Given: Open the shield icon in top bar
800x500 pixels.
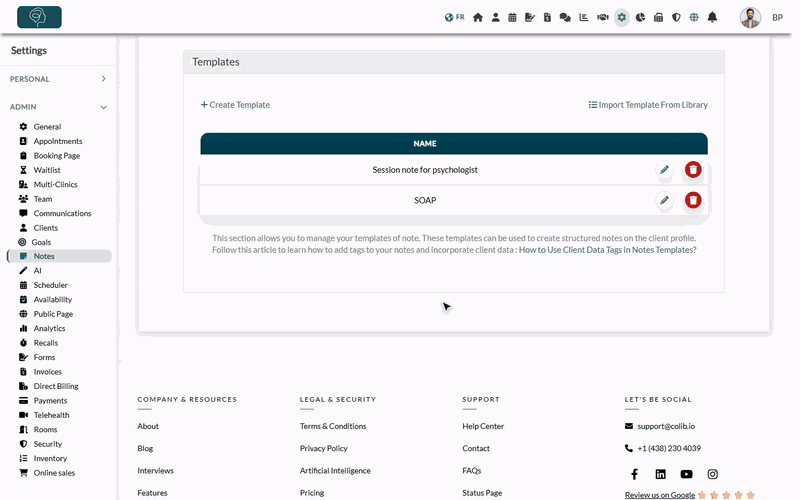Looking at the screenshot, I should click(676, 17).
